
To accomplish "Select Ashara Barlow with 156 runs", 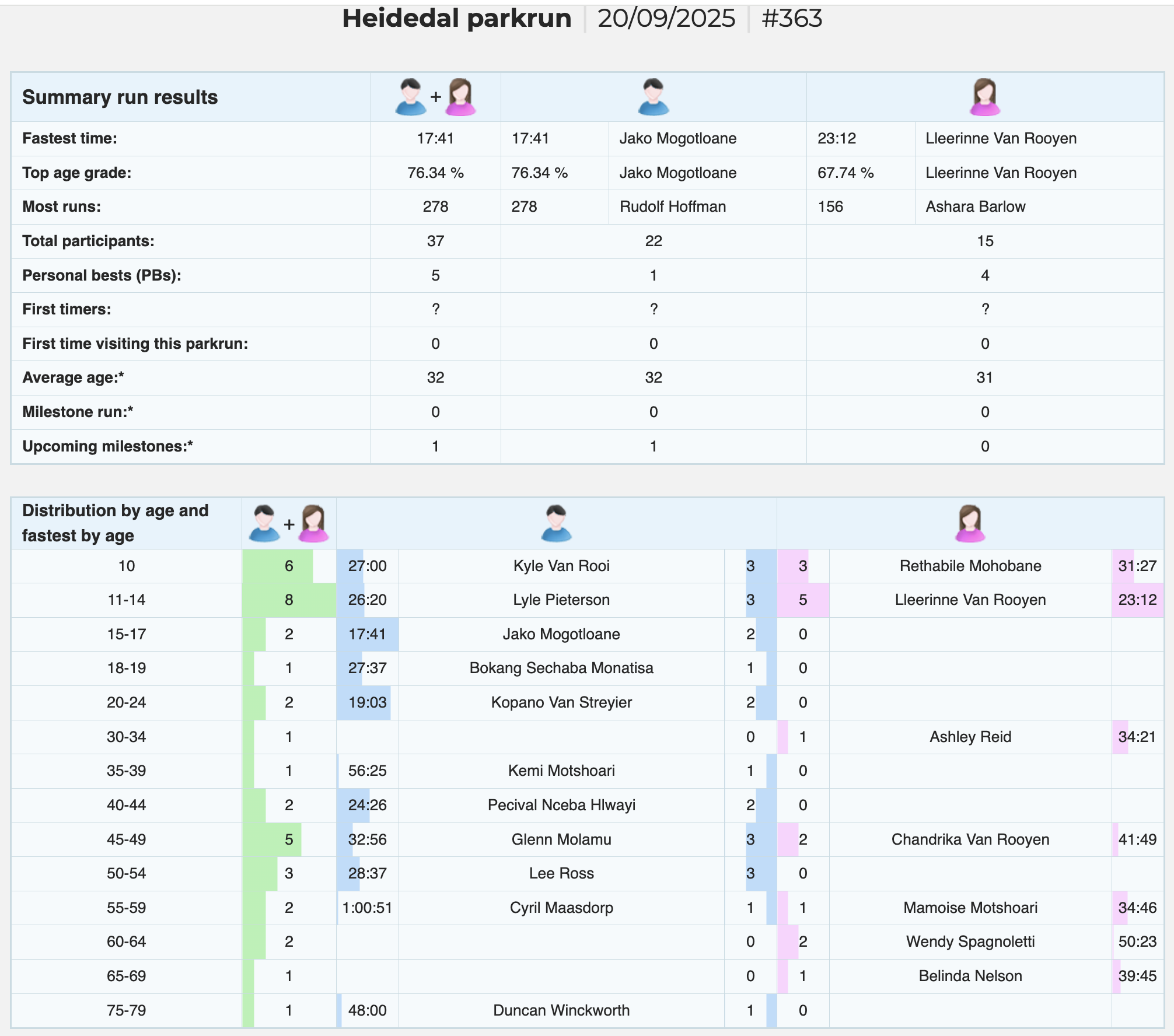I will [x=975, y=206].
